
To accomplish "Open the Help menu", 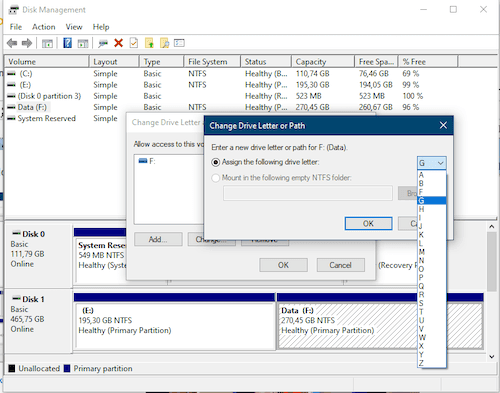I will click(101, 27).
